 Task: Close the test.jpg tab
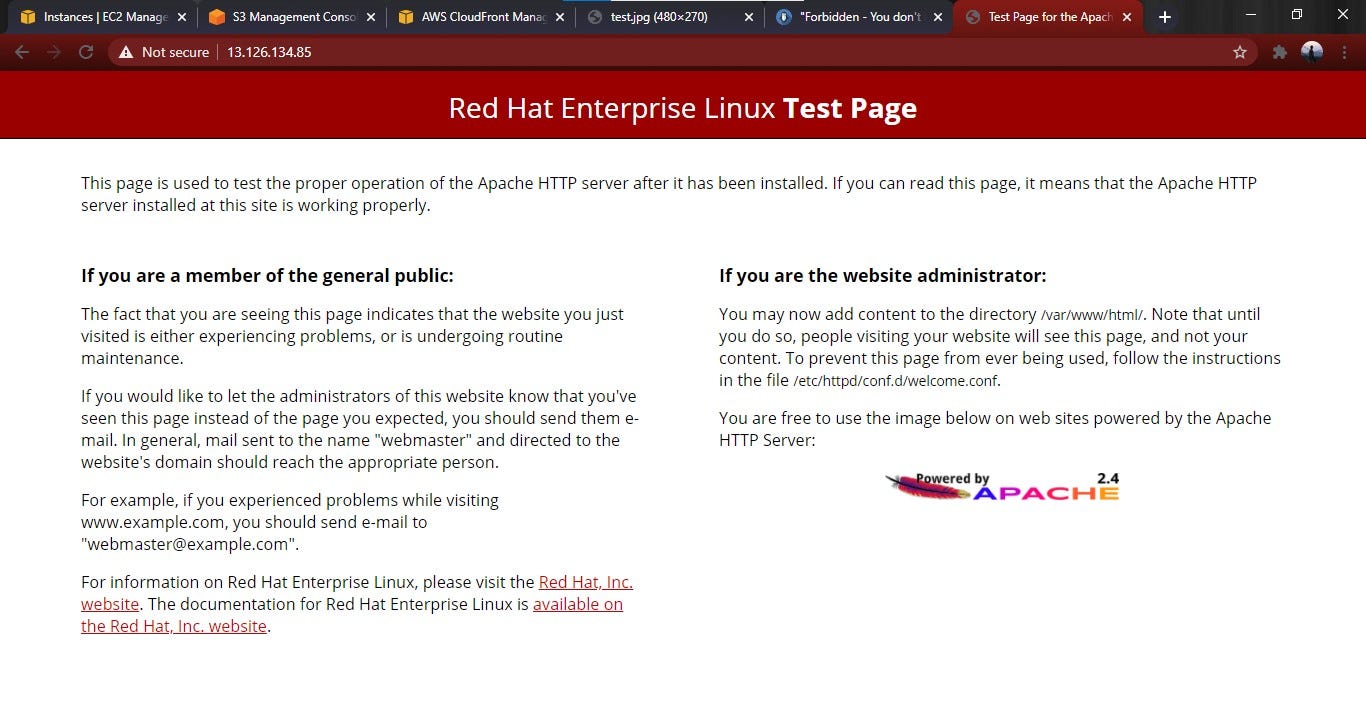[748, 17]
